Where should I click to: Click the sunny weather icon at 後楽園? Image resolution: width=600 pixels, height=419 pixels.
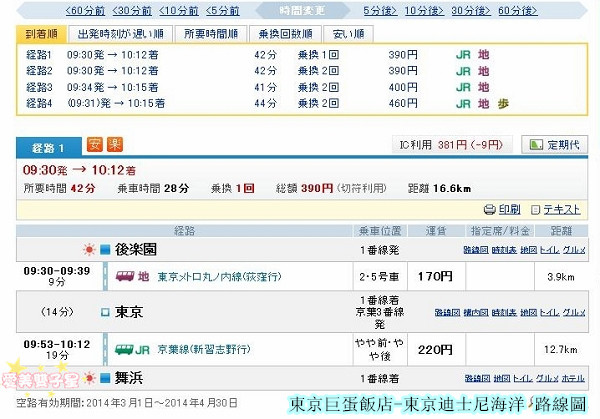(89, 250)
